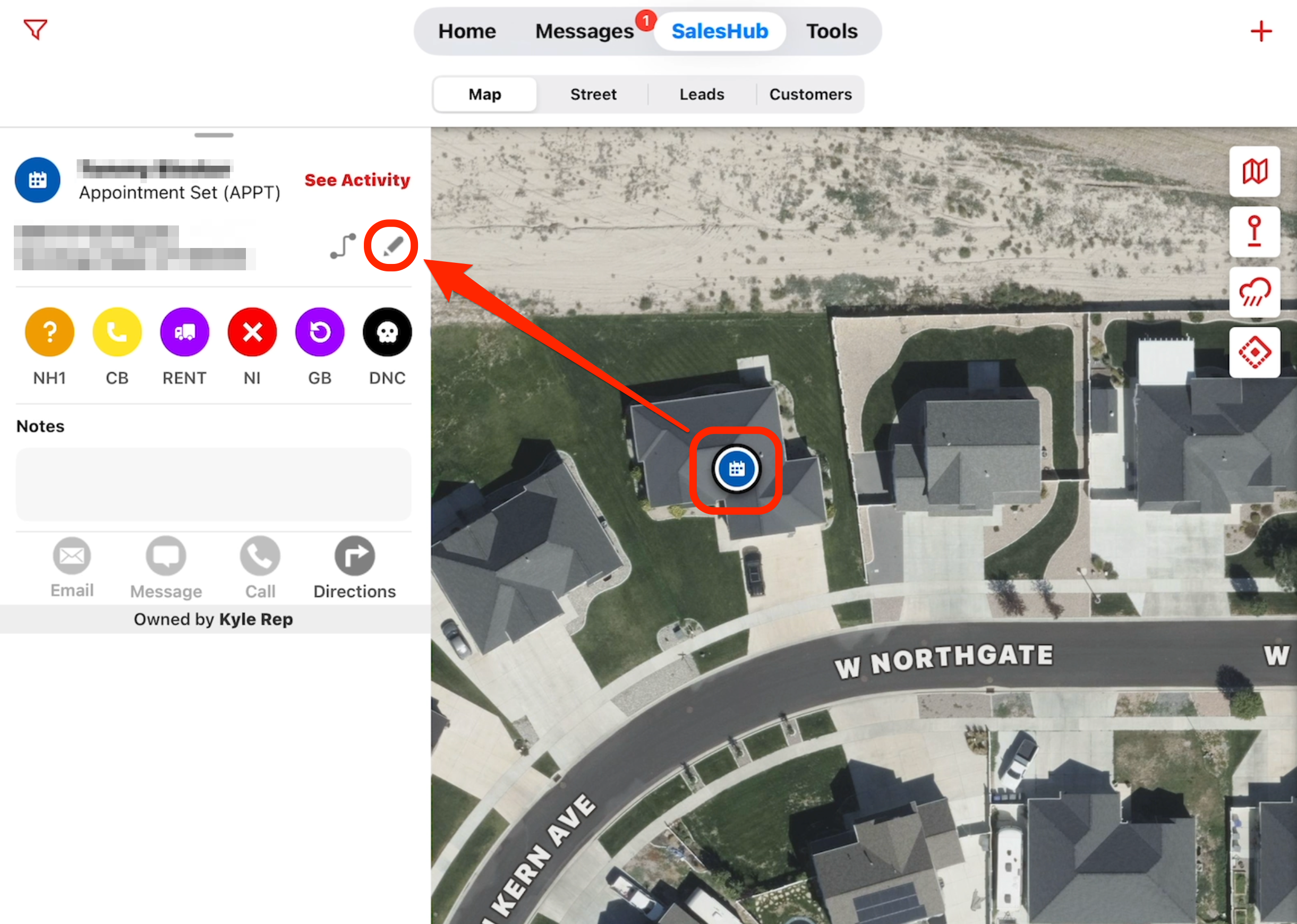Mark lead as NH1 status

(49, 332)
